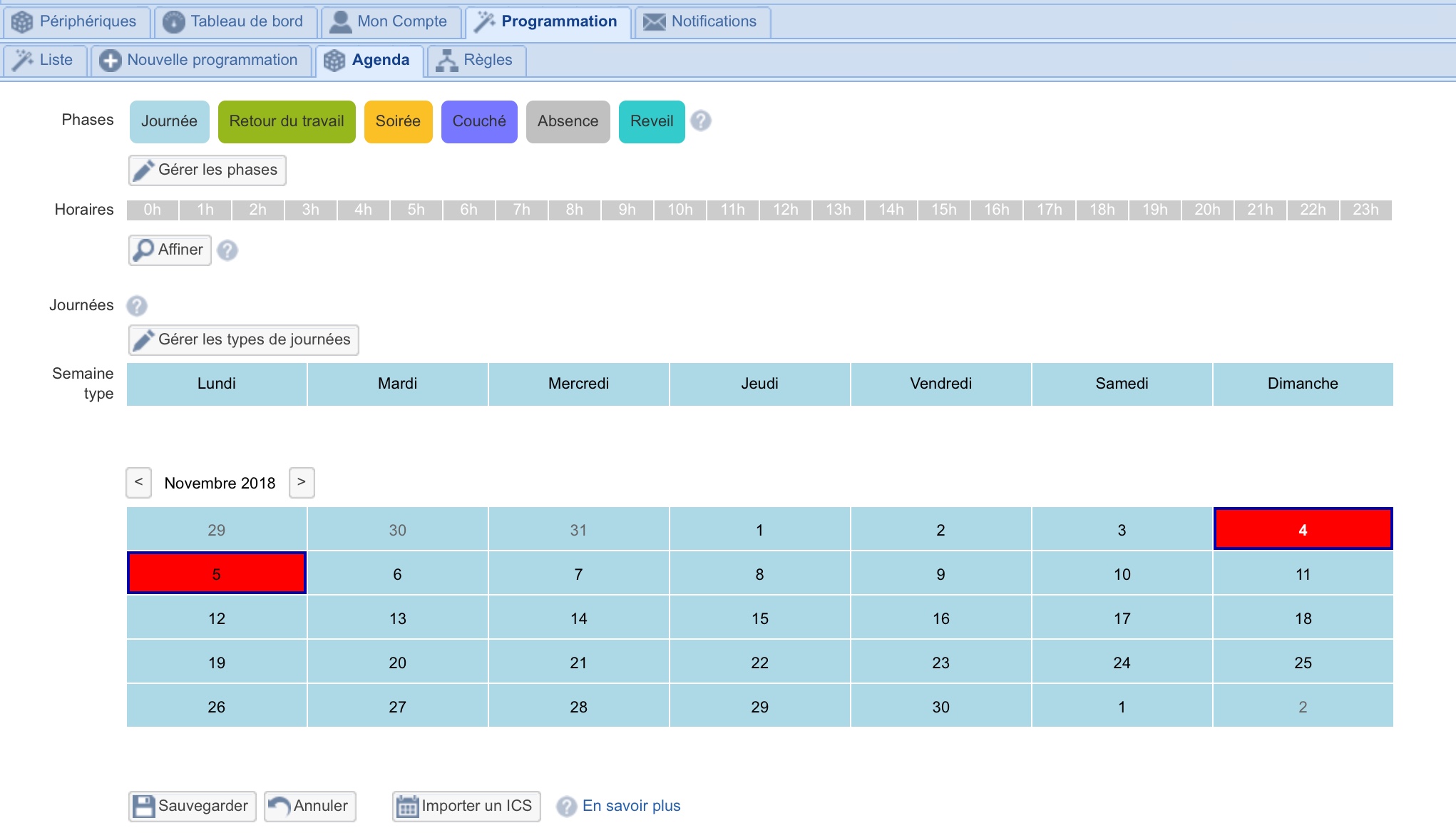Select the 23h time slot
Image resolution: width=1456 pixels, height=838 pixels.
tap(1366, 210)
